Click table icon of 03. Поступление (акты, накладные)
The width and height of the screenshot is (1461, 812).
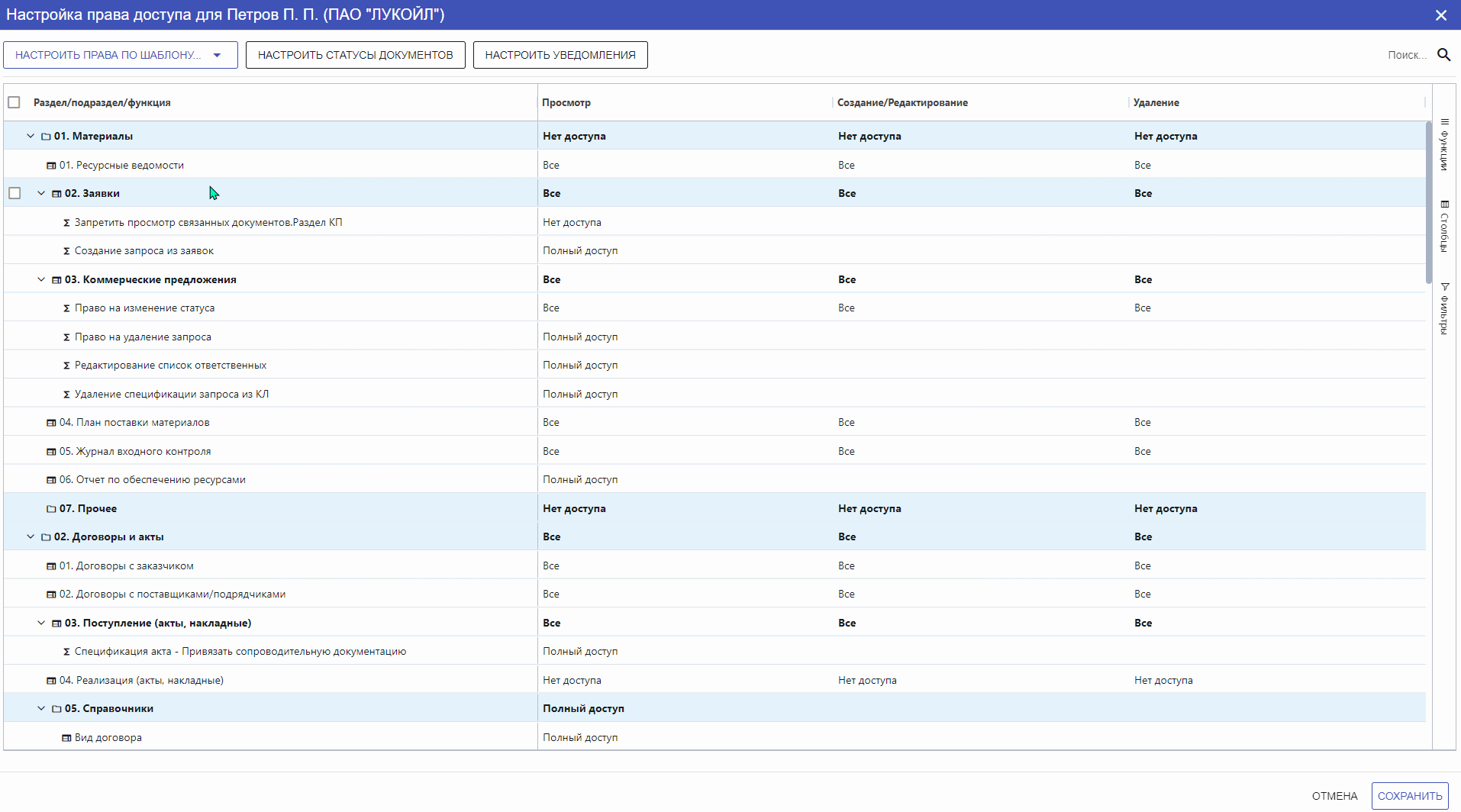click(56, 623)
